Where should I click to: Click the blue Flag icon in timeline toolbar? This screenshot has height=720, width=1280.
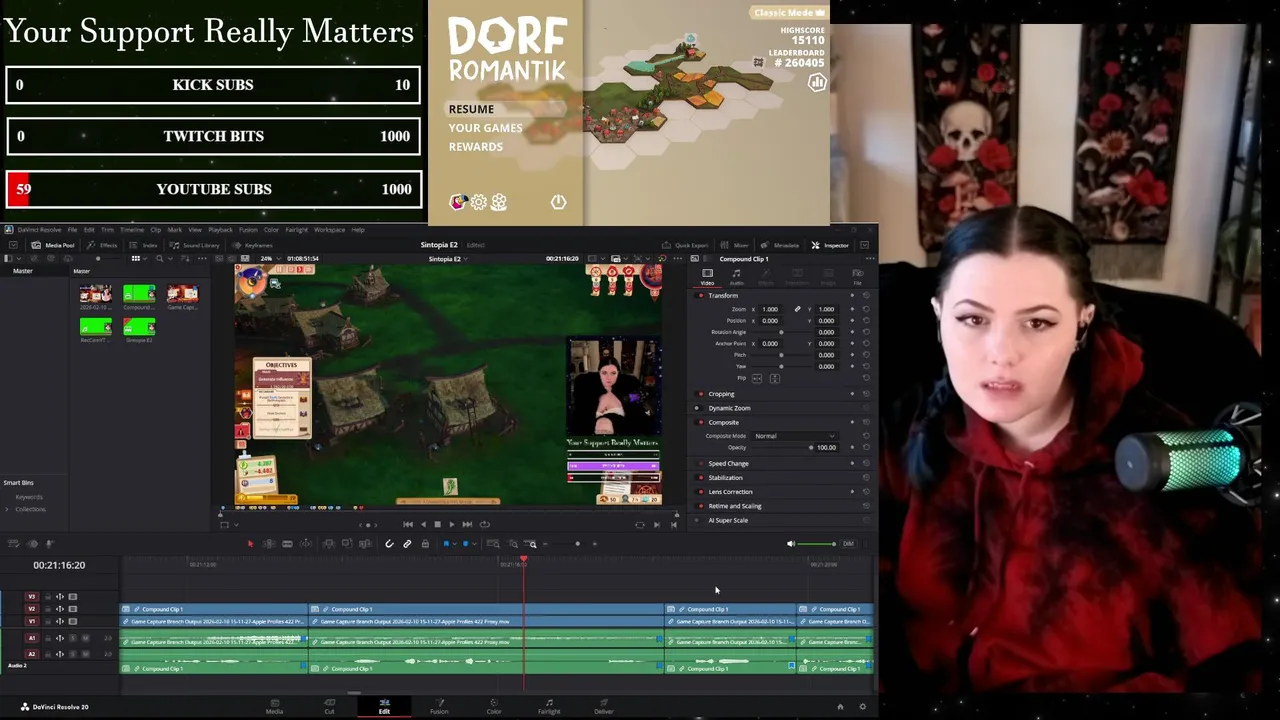(446, 544)
